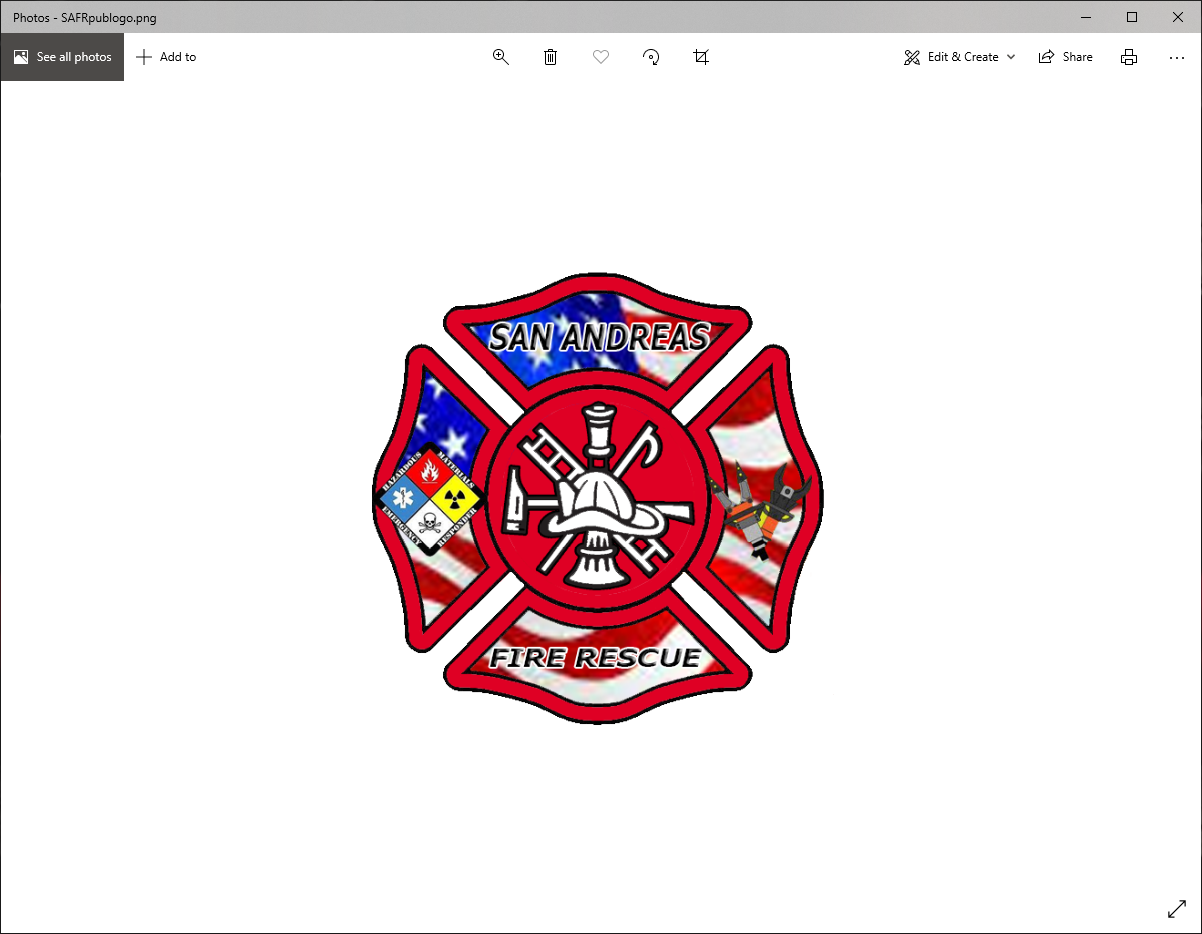Click the FIRE RESCUE text on the logo
This screenshot has height=934, width=1202.
pos(595,657)
